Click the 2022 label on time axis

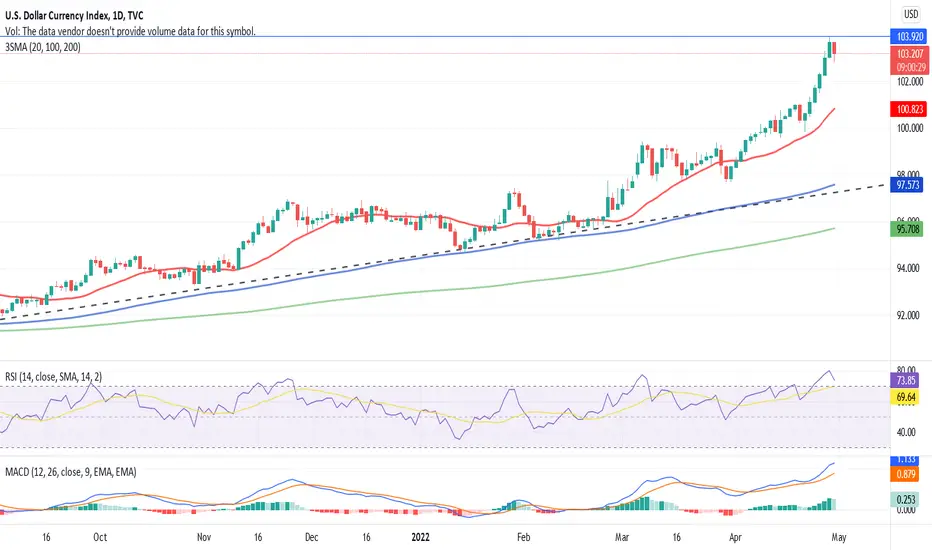420,537
